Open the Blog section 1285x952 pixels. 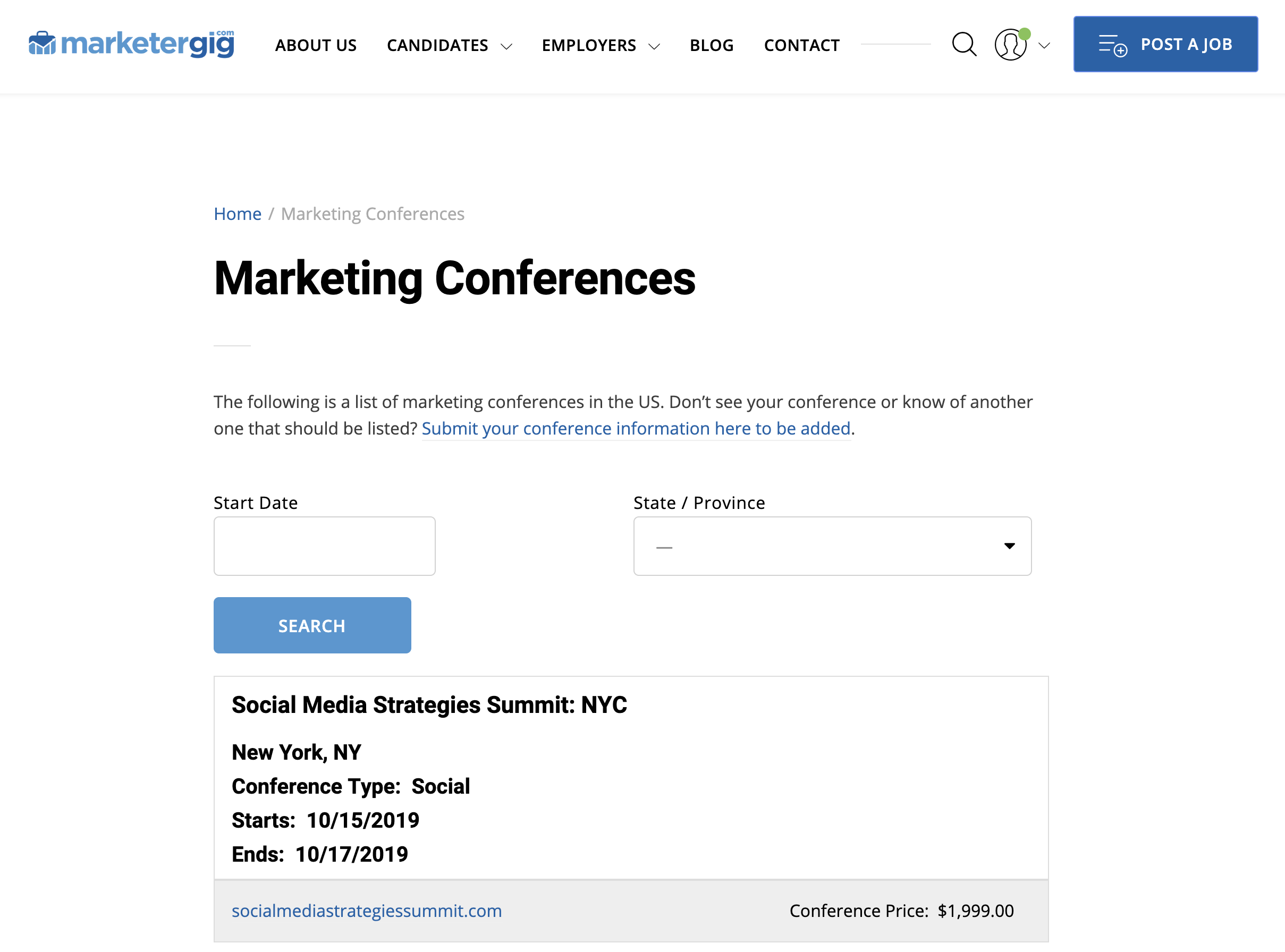[712, 45]
